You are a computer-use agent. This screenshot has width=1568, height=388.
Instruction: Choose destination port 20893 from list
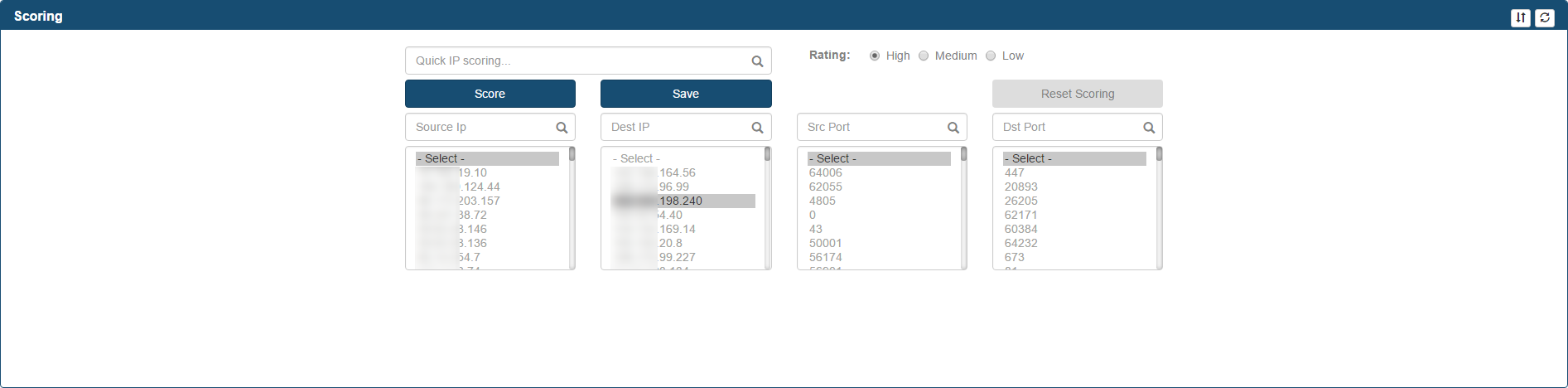click(1021, 187)
